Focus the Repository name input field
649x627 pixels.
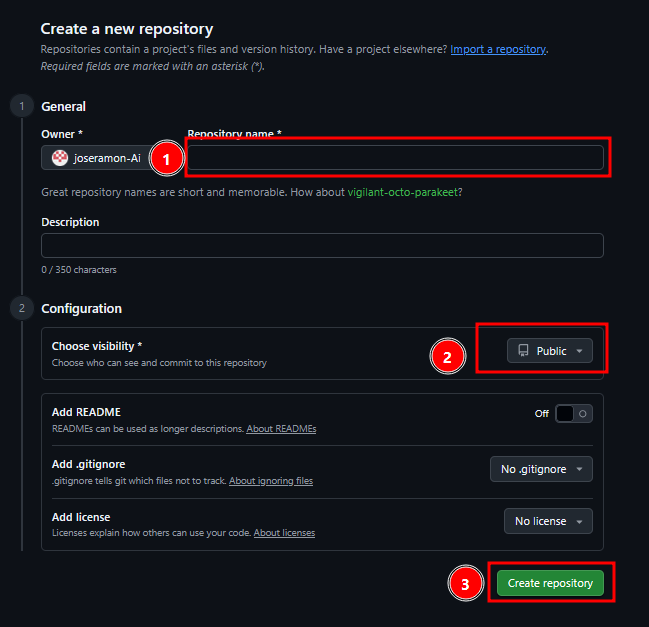395,158
